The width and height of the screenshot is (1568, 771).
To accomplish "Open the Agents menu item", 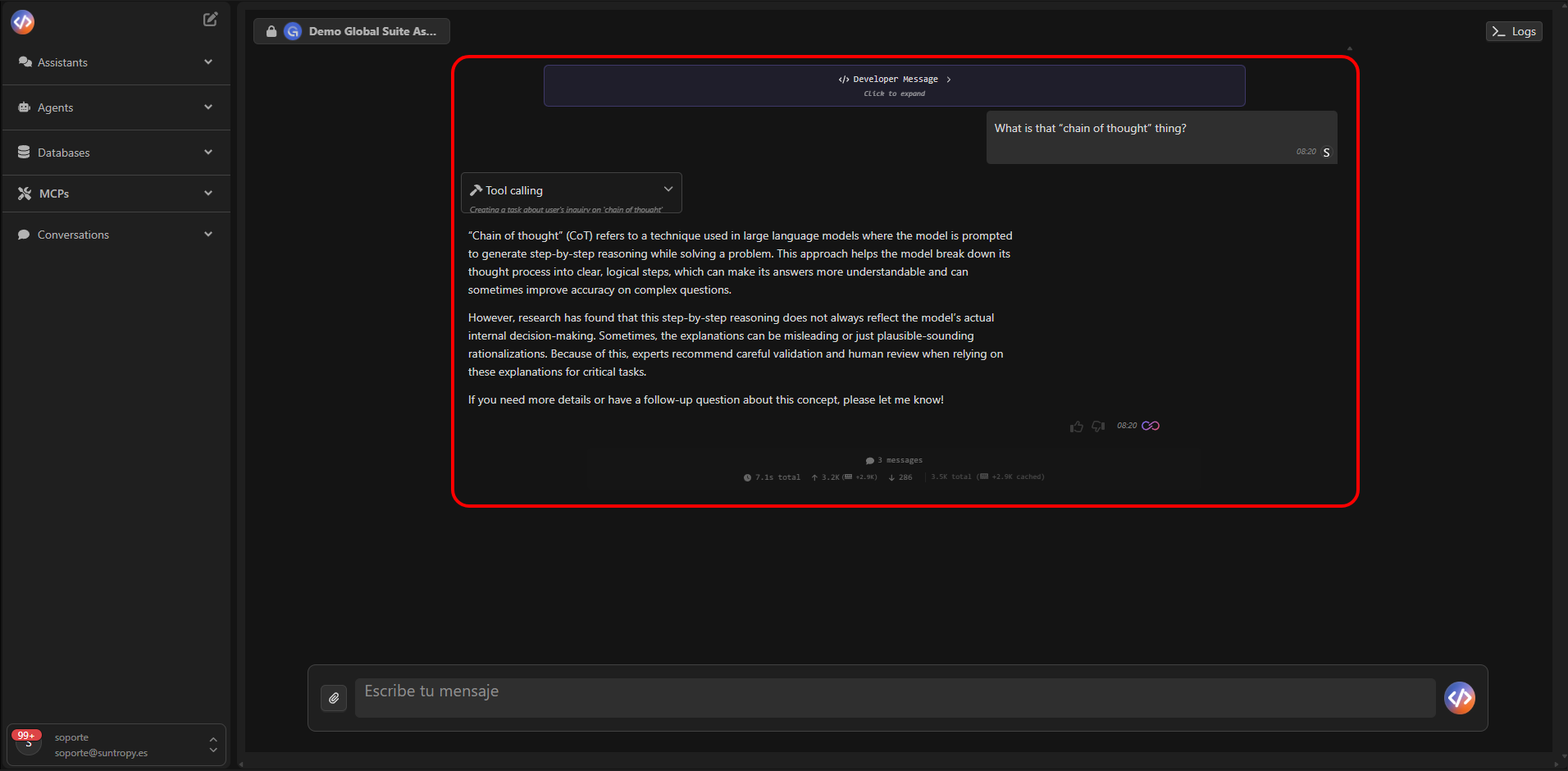I will pos(116,107).
